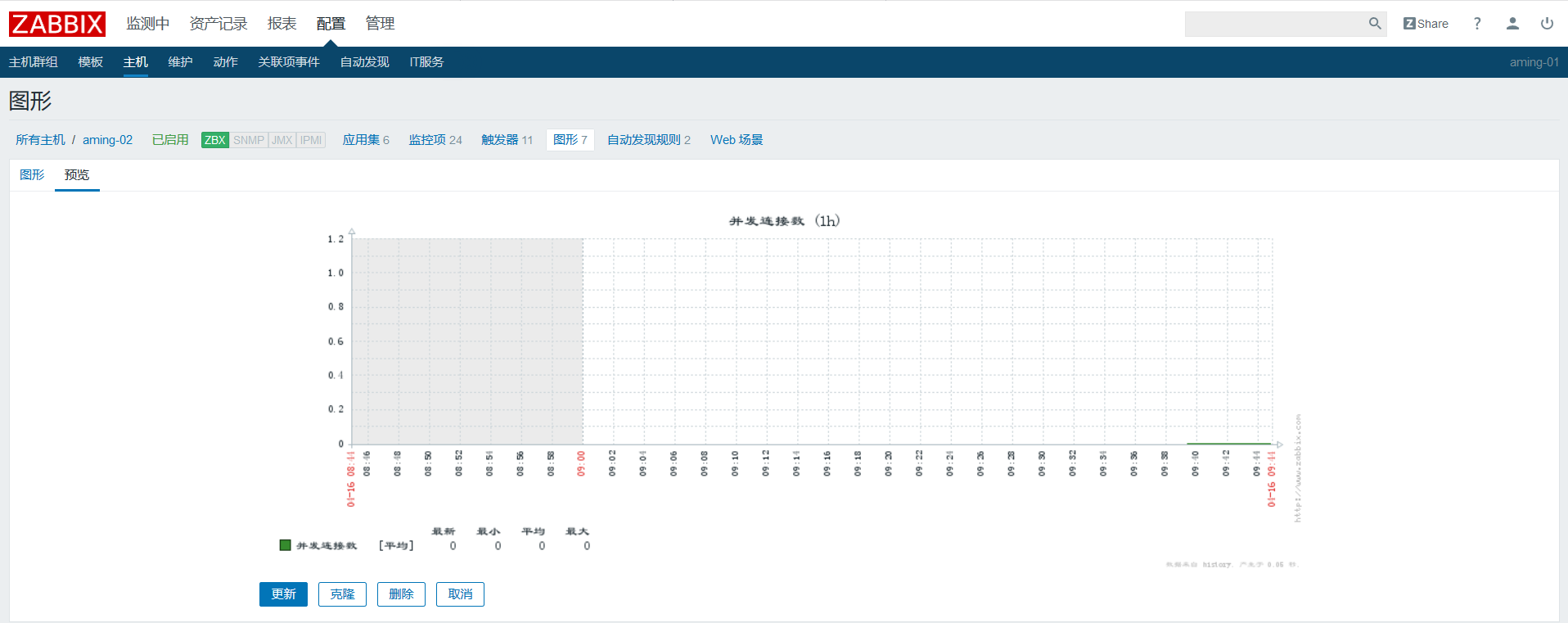1568x623 pixels.
Task: Open the 报表 top menu
Action: (x=282, y=24)
